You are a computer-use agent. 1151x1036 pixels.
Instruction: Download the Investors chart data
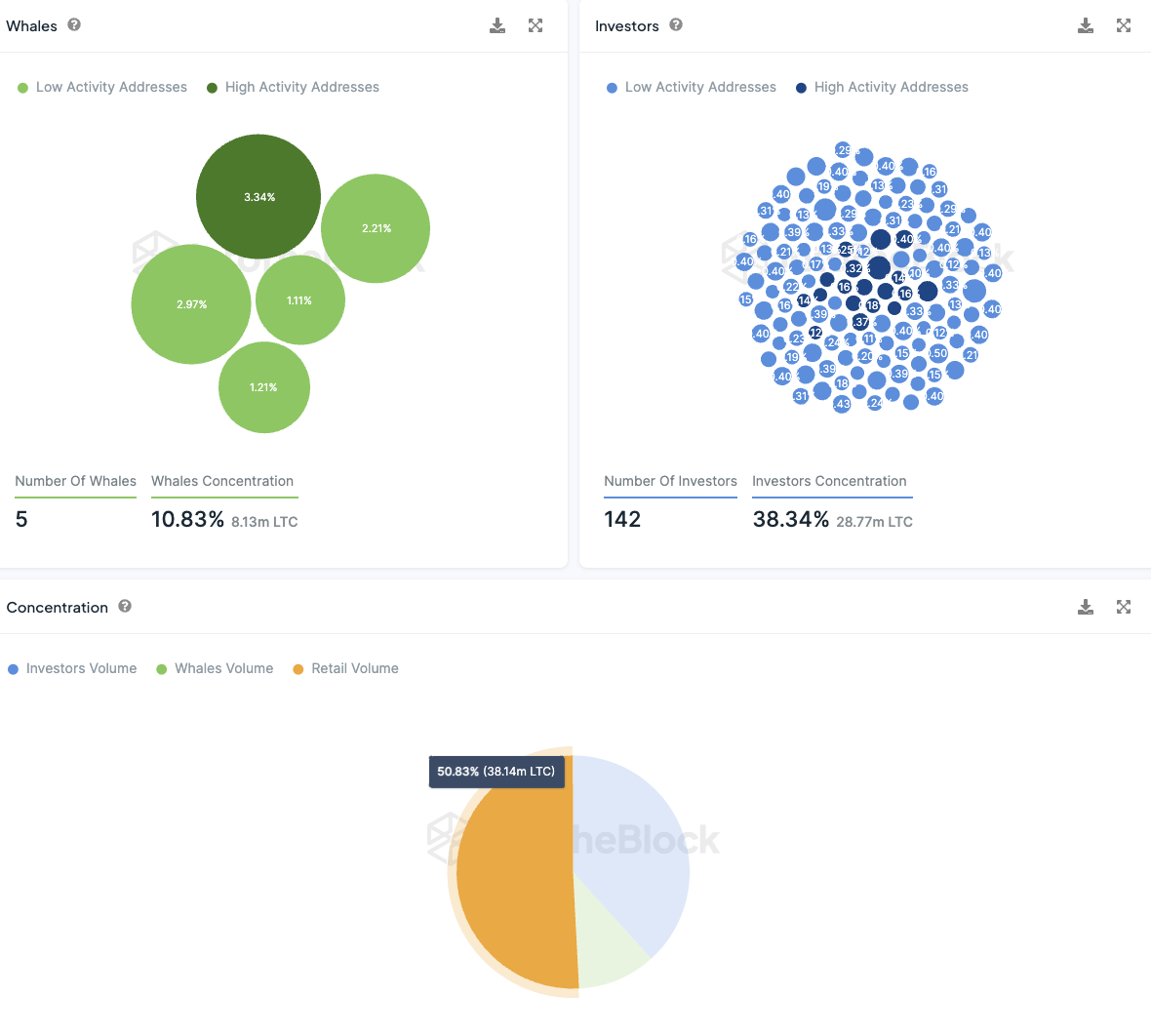click(x=1086, y=25)
